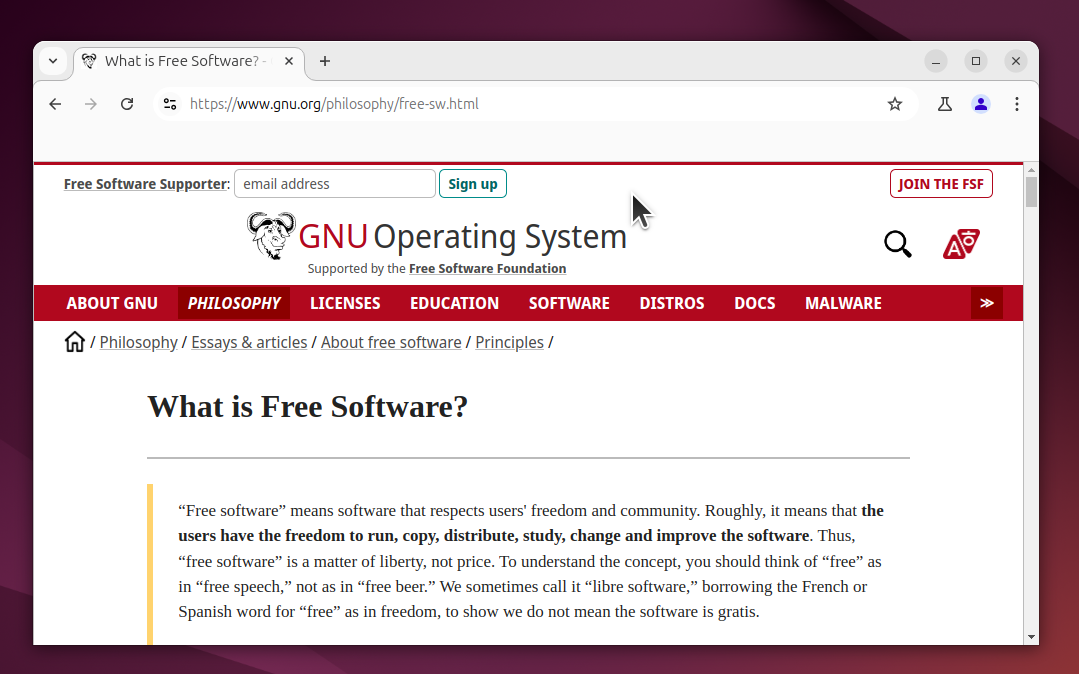Open the SOFTWARE menu item
The image size is (1079, 674).
[x=569, y=303]
